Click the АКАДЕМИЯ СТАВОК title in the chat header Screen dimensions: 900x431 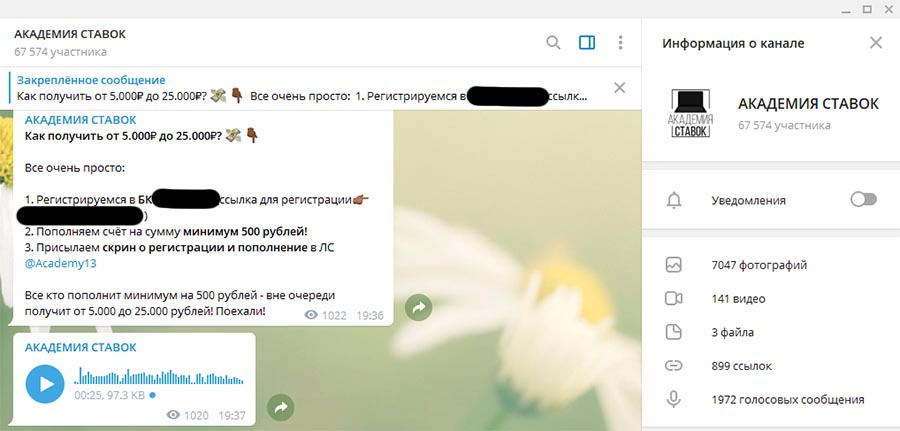click(x=70, y=34)
